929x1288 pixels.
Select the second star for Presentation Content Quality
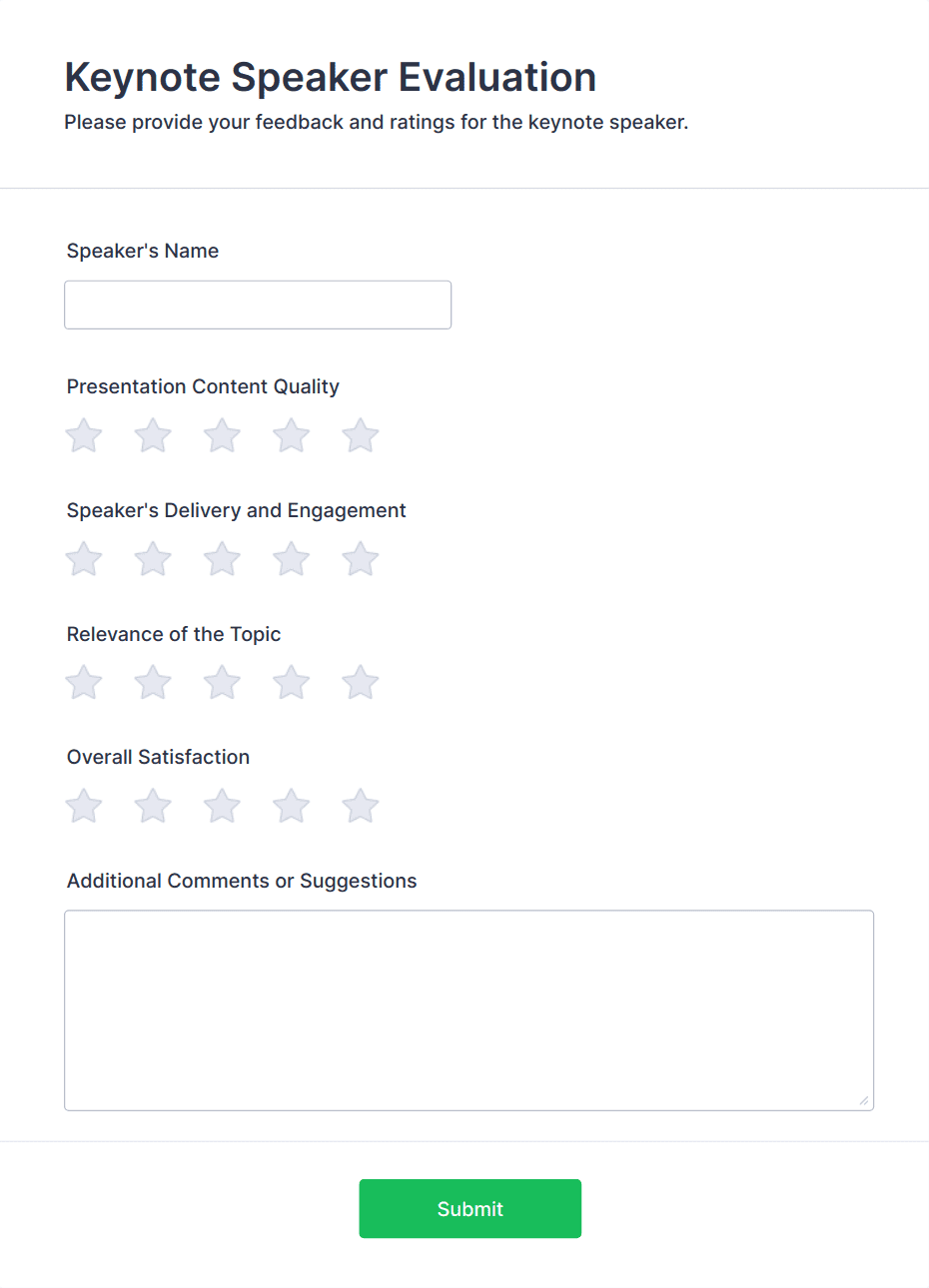[x=152, y=435]
